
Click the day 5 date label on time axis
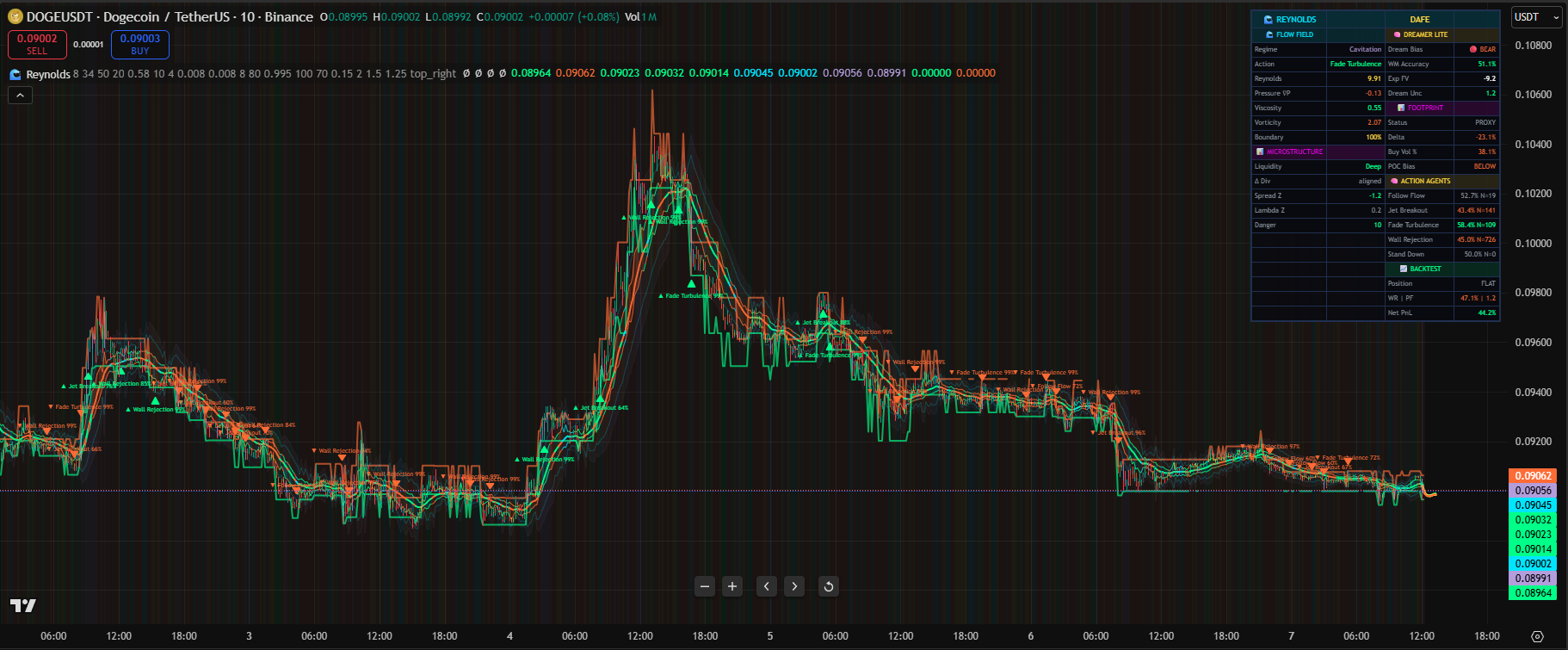pyautogui.click(x=770, y=636)
